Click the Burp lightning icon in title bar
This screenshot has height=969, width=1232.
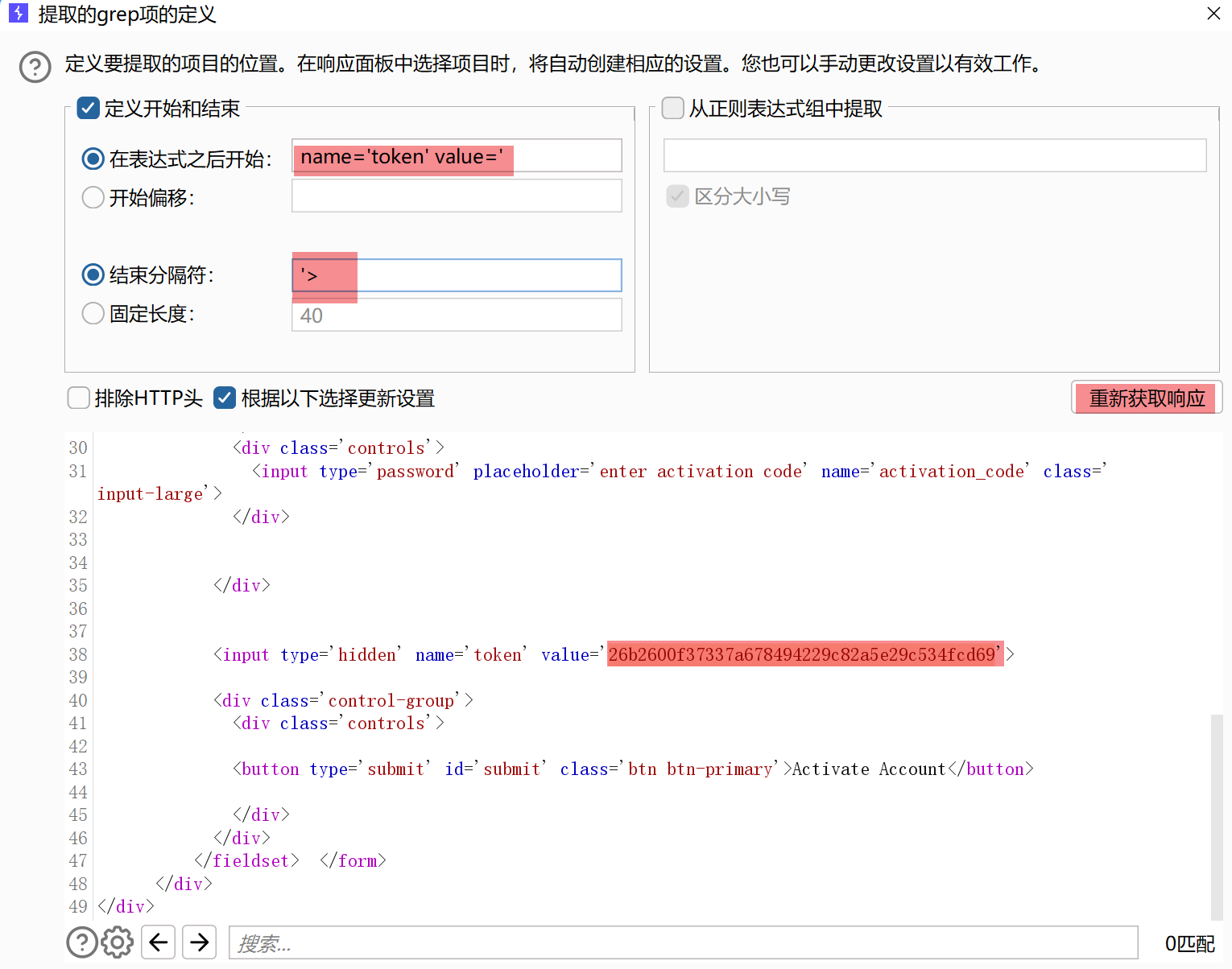coord(18,13)
